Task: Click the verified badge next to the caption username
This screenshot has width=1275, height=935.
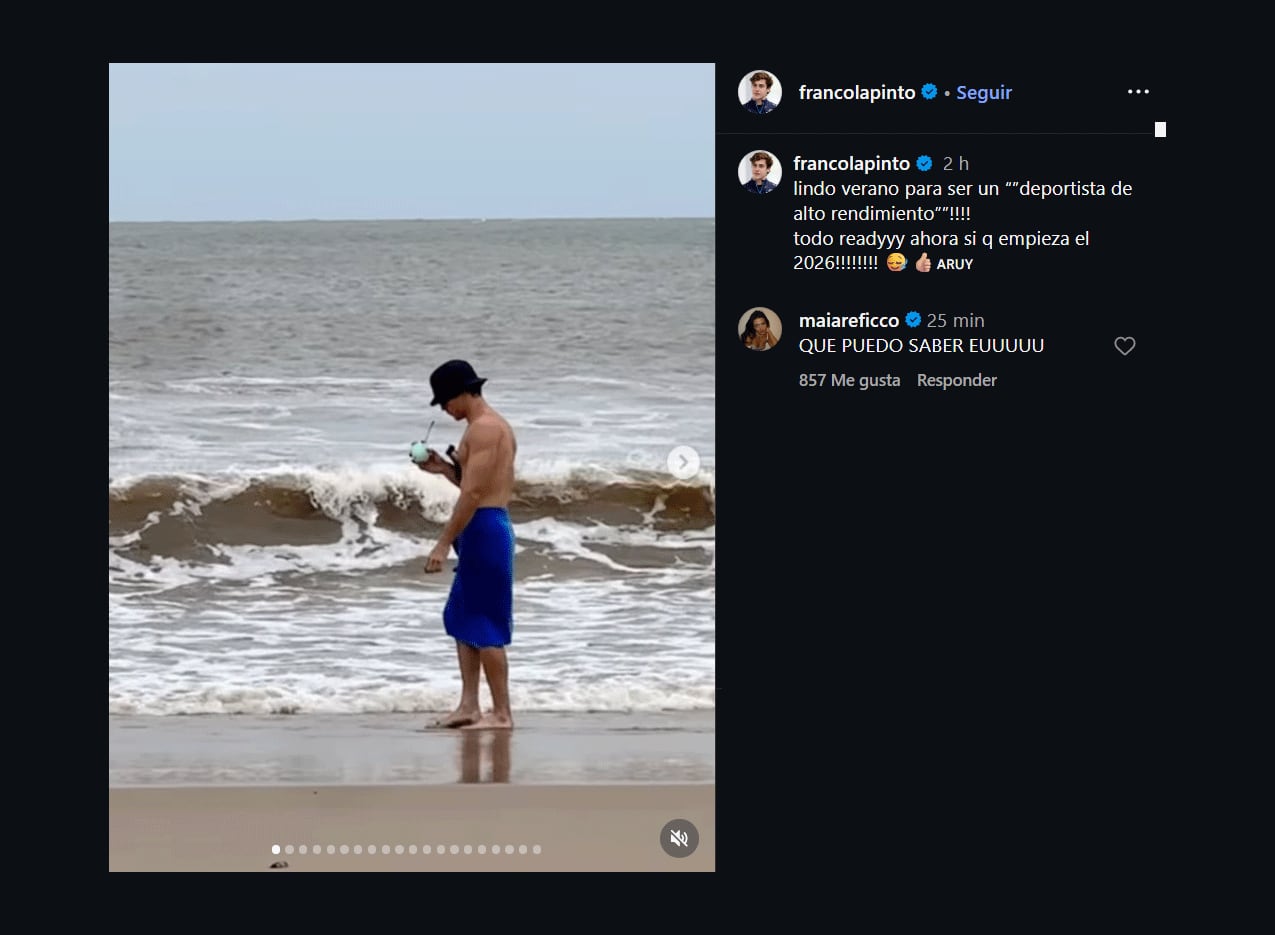Action: [922, 162]
